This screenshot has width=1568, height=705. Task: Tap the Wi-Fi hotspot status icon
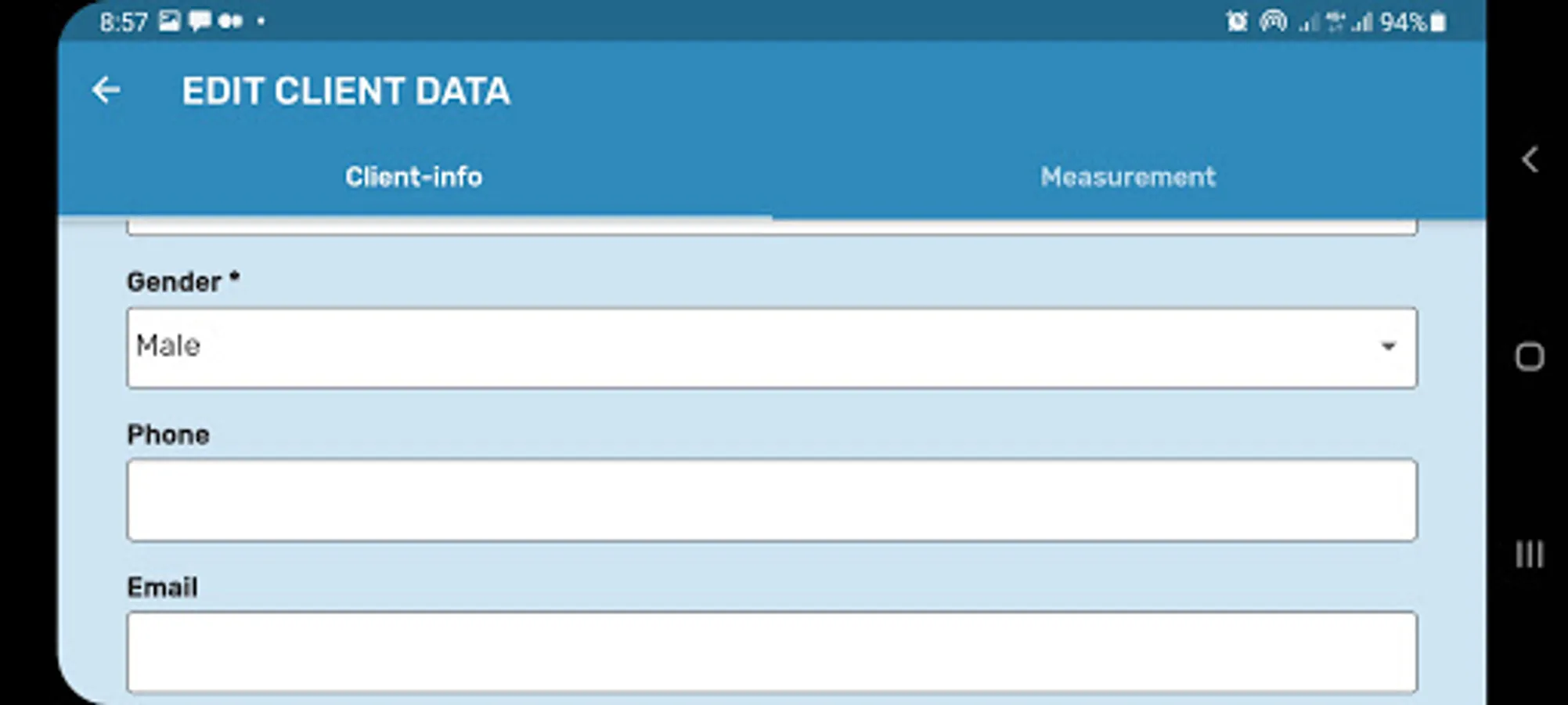pos(1273,22)
